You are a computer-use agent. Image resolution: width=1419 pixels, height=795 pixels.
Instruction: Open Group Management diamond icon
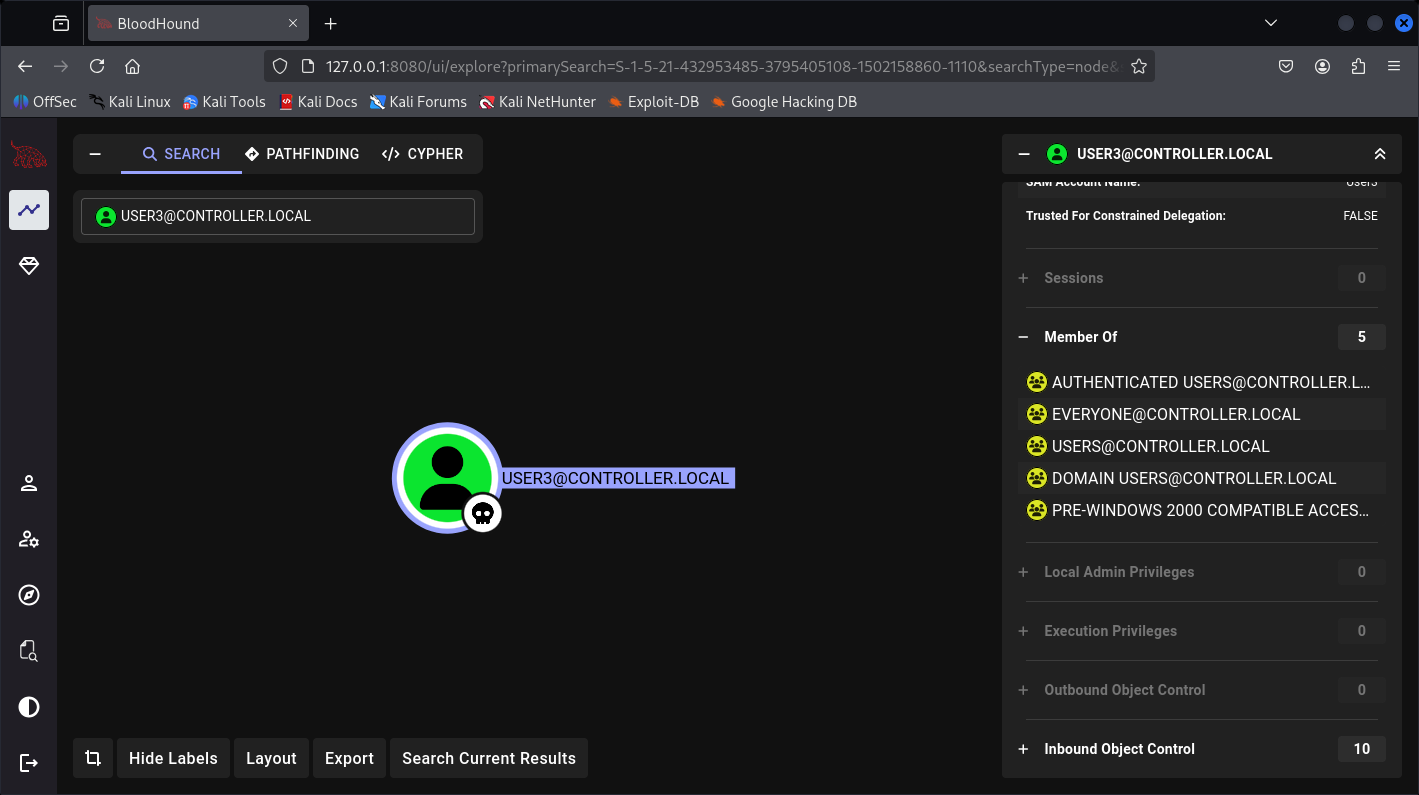click(29, 266)
